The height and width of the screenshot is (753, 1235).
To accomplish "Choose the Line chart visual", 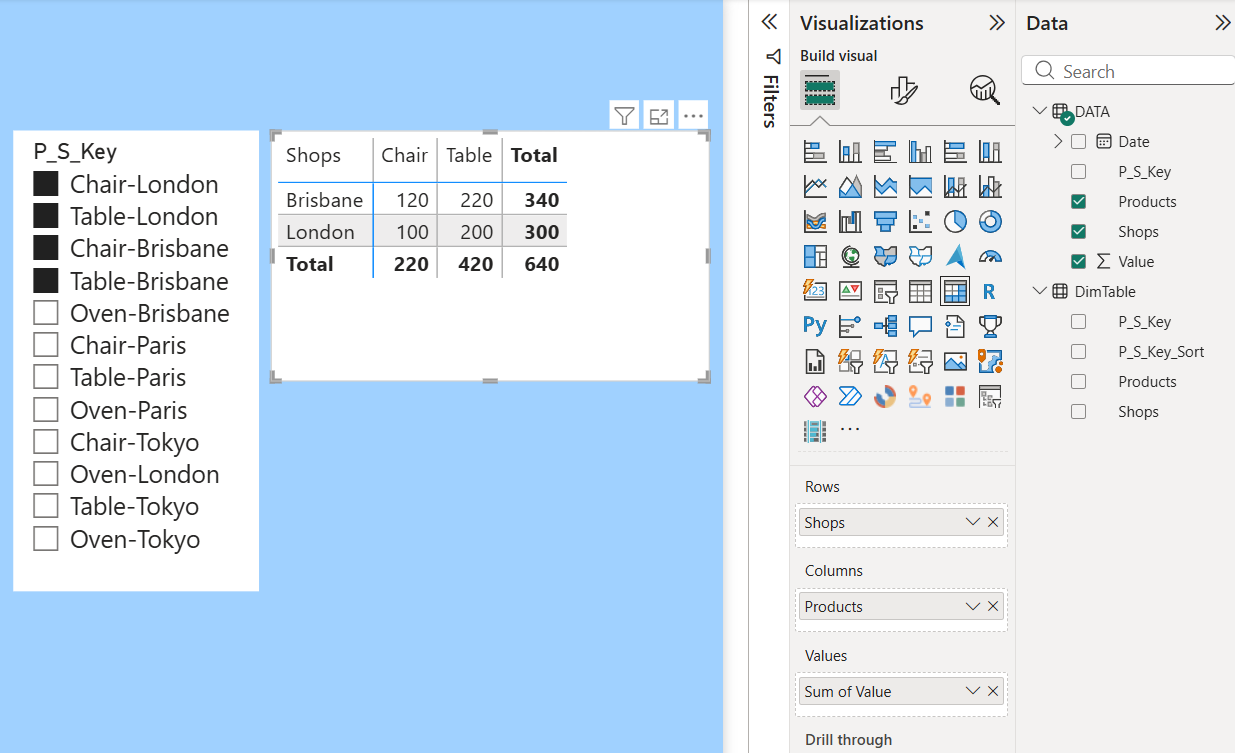I will pos(815,187).
